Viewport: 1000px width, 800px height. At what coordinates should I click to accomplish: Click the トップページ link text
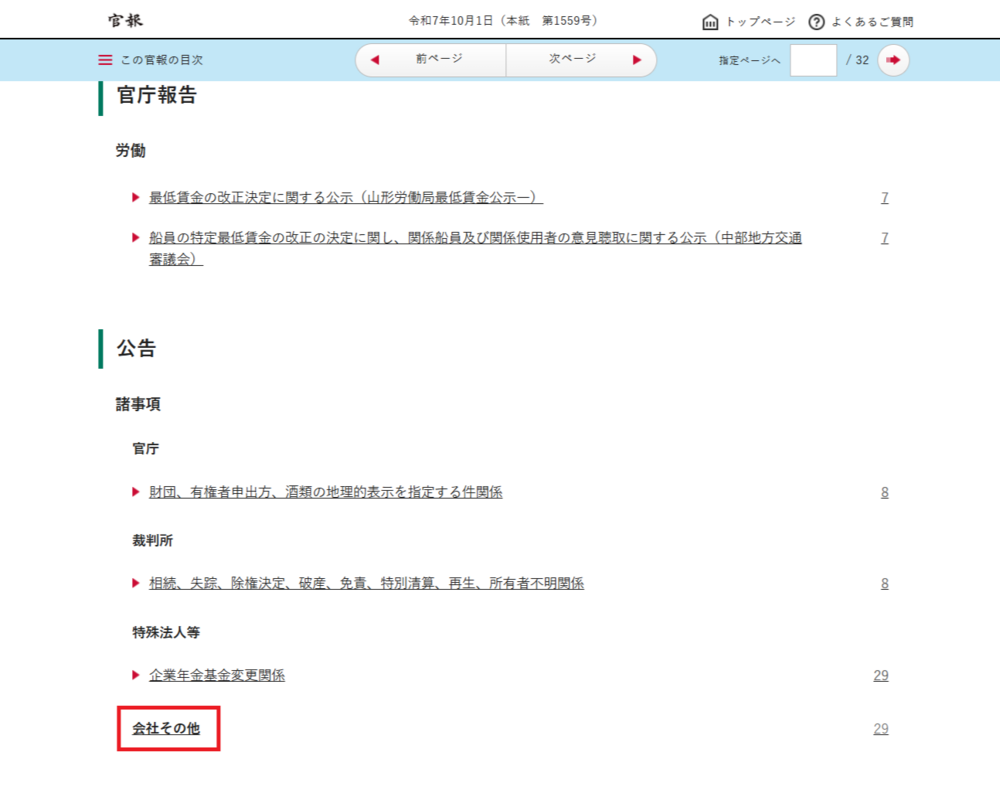[760, 22]
